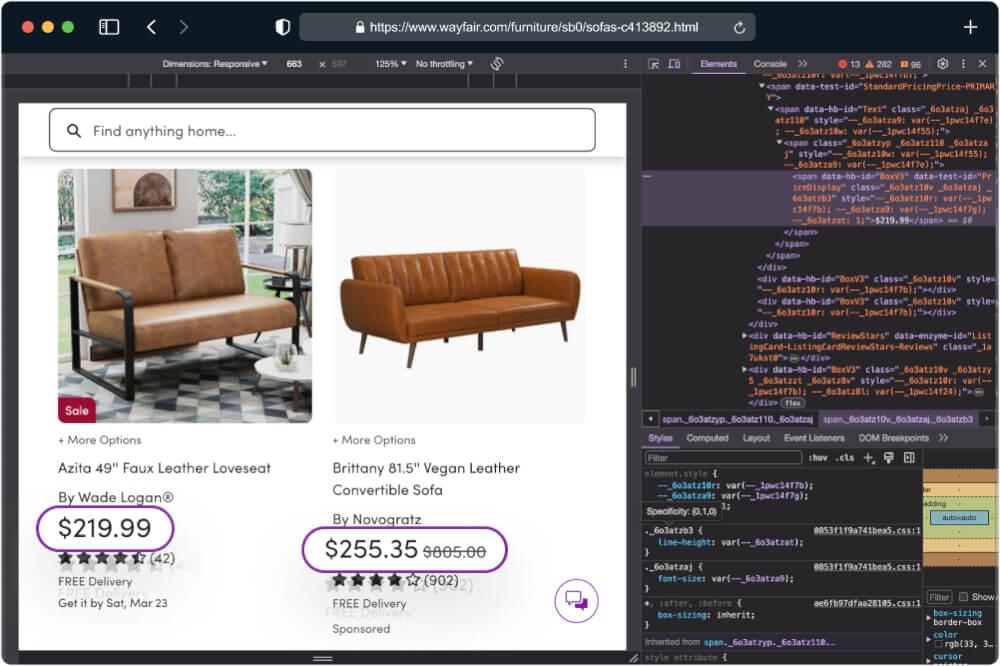This screenshot has width=1000, height=666.
Task: Toggle the device emulation toolbar icon
Action: (676, 63)
